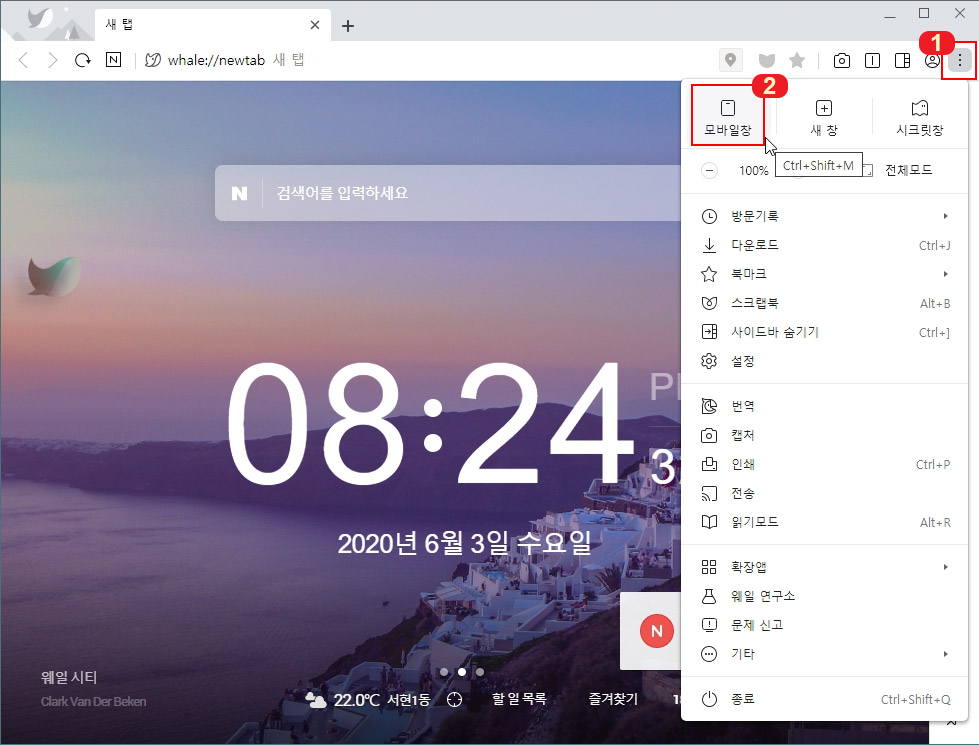Select 번역 translate menu item
Image resolution: width=979 pixels, height=745 pixels.
[825, 407]
